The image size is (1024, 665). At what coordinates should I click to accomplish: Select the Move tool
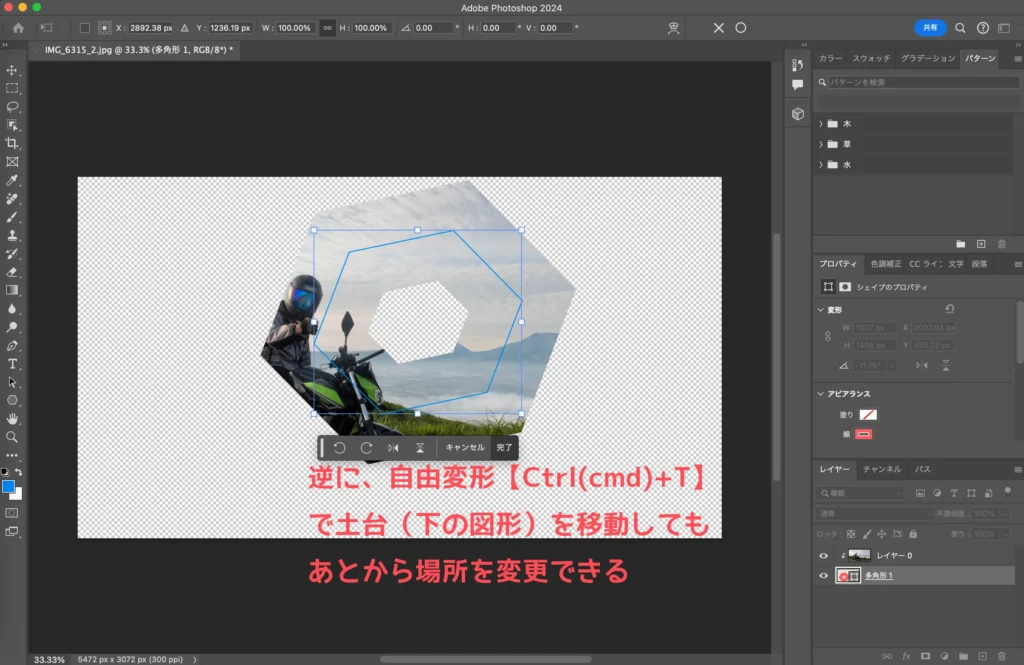coord(12,70)
